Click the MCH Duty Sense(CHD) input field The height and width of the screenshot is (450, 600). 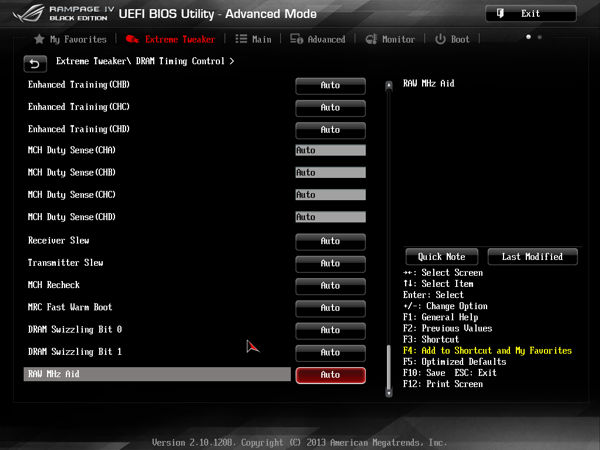pyautogui.click(x=330, y=217)
